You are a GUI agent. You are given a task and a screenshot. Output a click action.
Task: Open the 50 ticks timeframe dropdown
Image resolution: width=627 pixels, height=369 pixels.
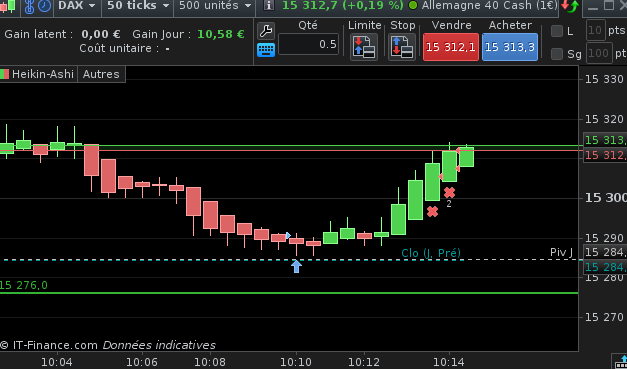(x=138, y=6)
